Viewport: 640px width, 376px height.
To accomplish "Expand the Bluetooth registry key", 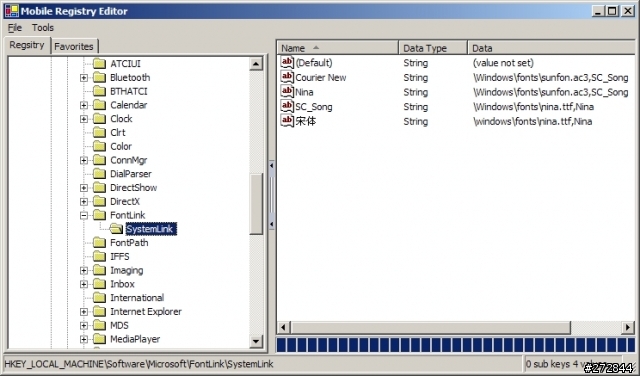I will coord(84,78).
